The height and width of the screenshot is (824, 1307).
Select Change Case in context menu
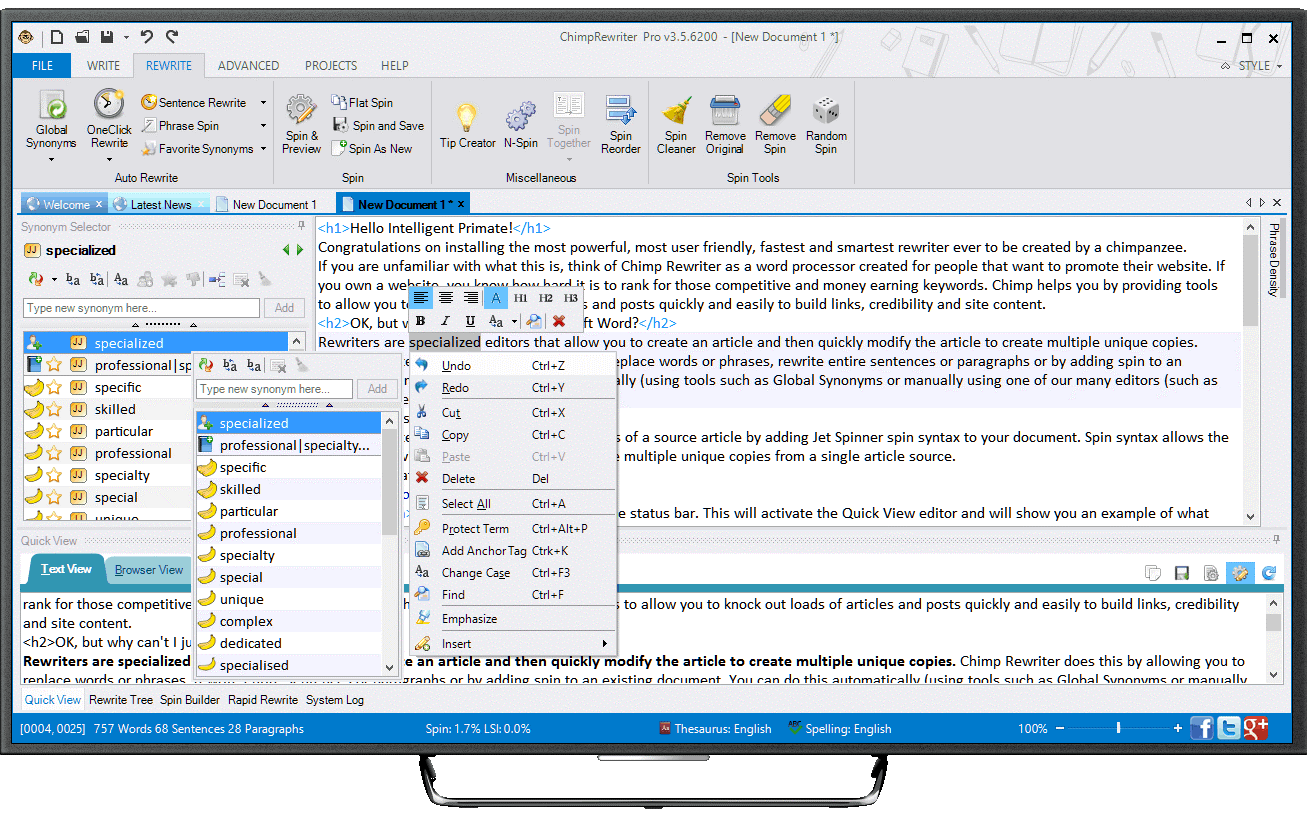[513, 572]
